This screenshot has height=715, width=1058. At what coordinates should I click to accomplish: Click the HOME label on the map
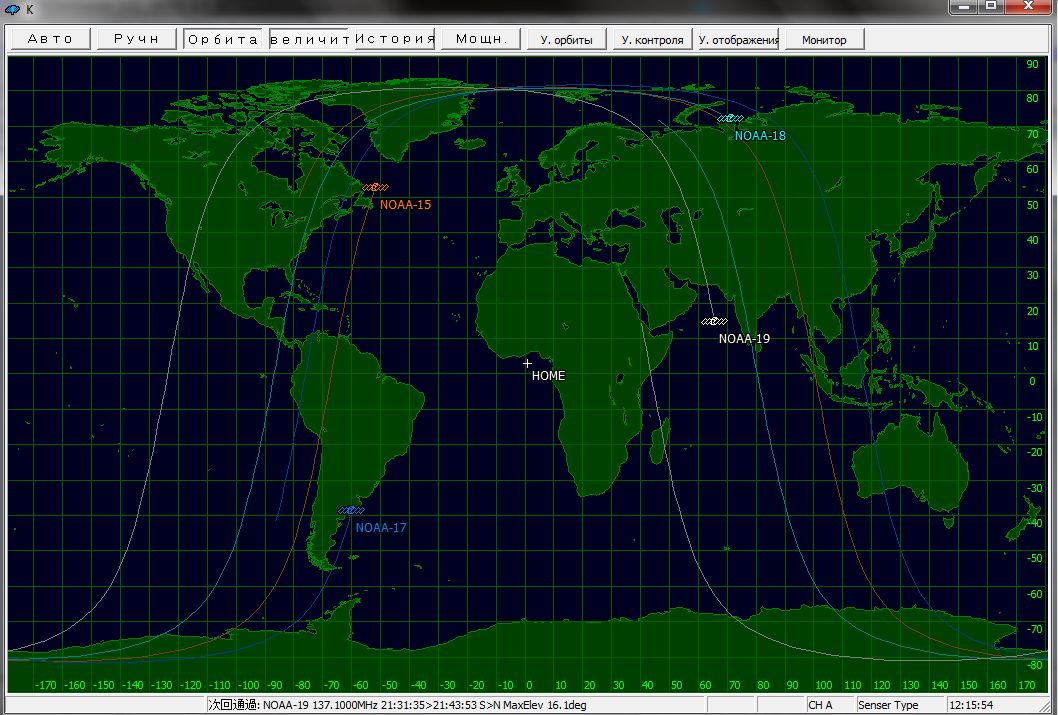click(x=548, y=376)
